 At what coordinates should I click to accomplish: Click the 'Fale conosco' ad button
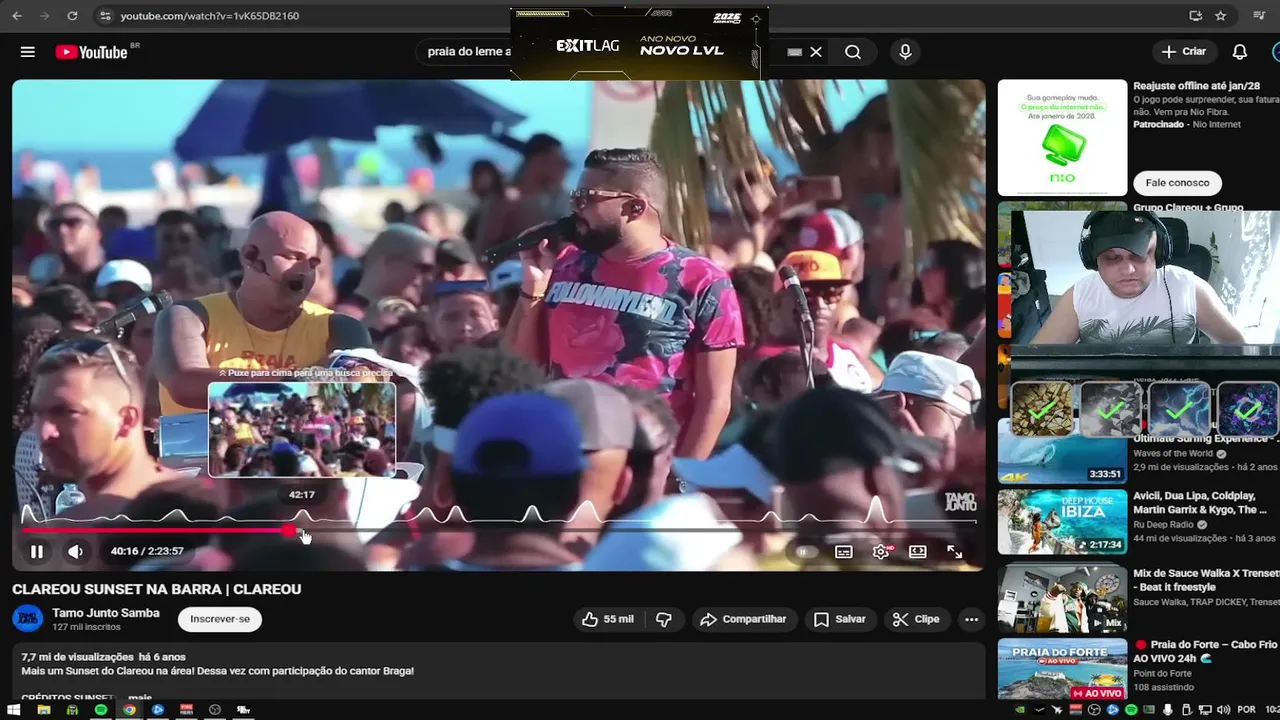tap(1177, 183)
